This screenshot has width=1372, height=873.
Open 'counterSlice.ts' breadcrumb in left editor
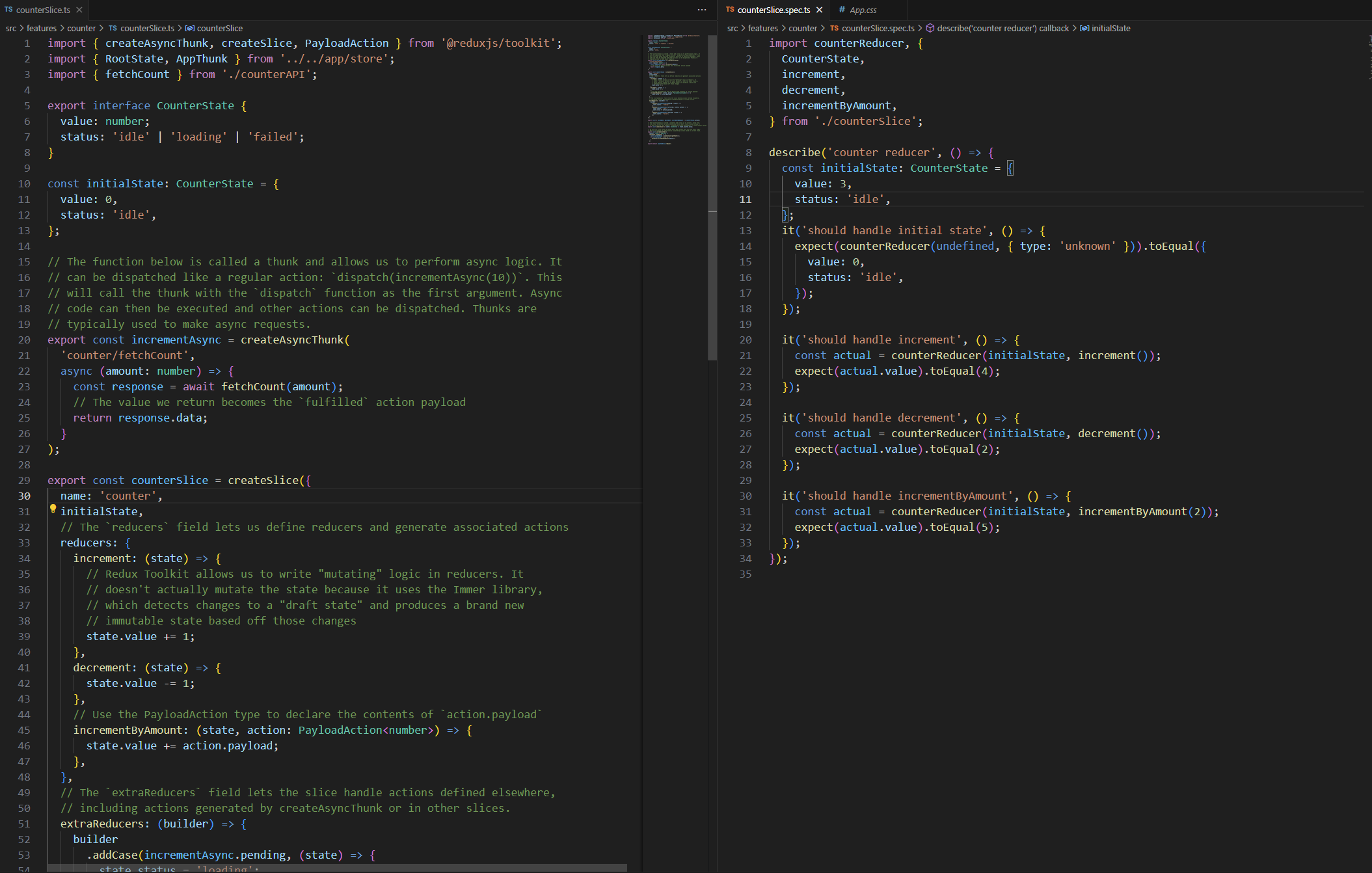point(148,28)
